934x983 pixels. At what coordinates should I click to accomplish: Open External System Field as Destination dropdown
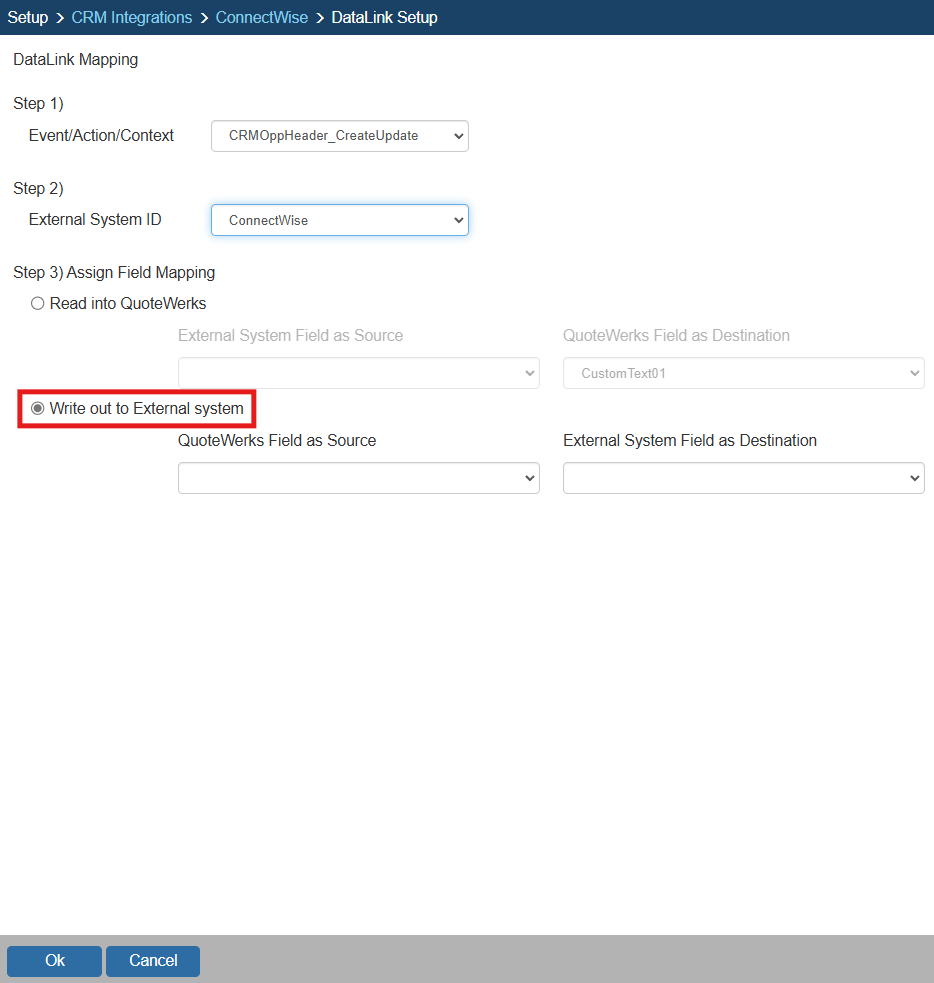743,478
